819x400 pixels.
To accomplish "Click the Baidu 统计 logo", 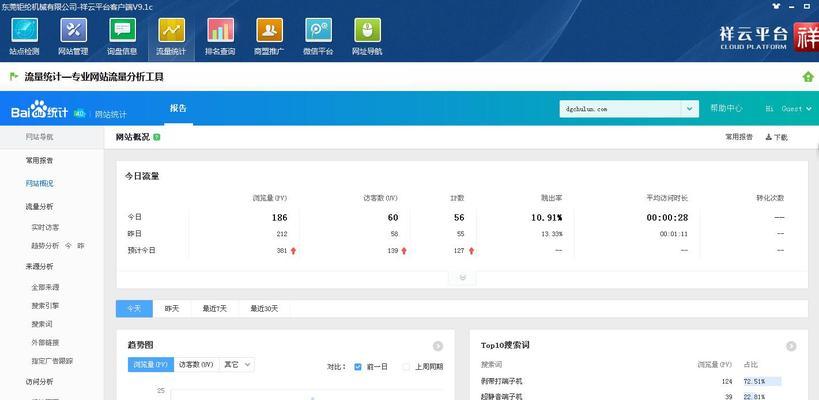I will (x=40, y=110).
